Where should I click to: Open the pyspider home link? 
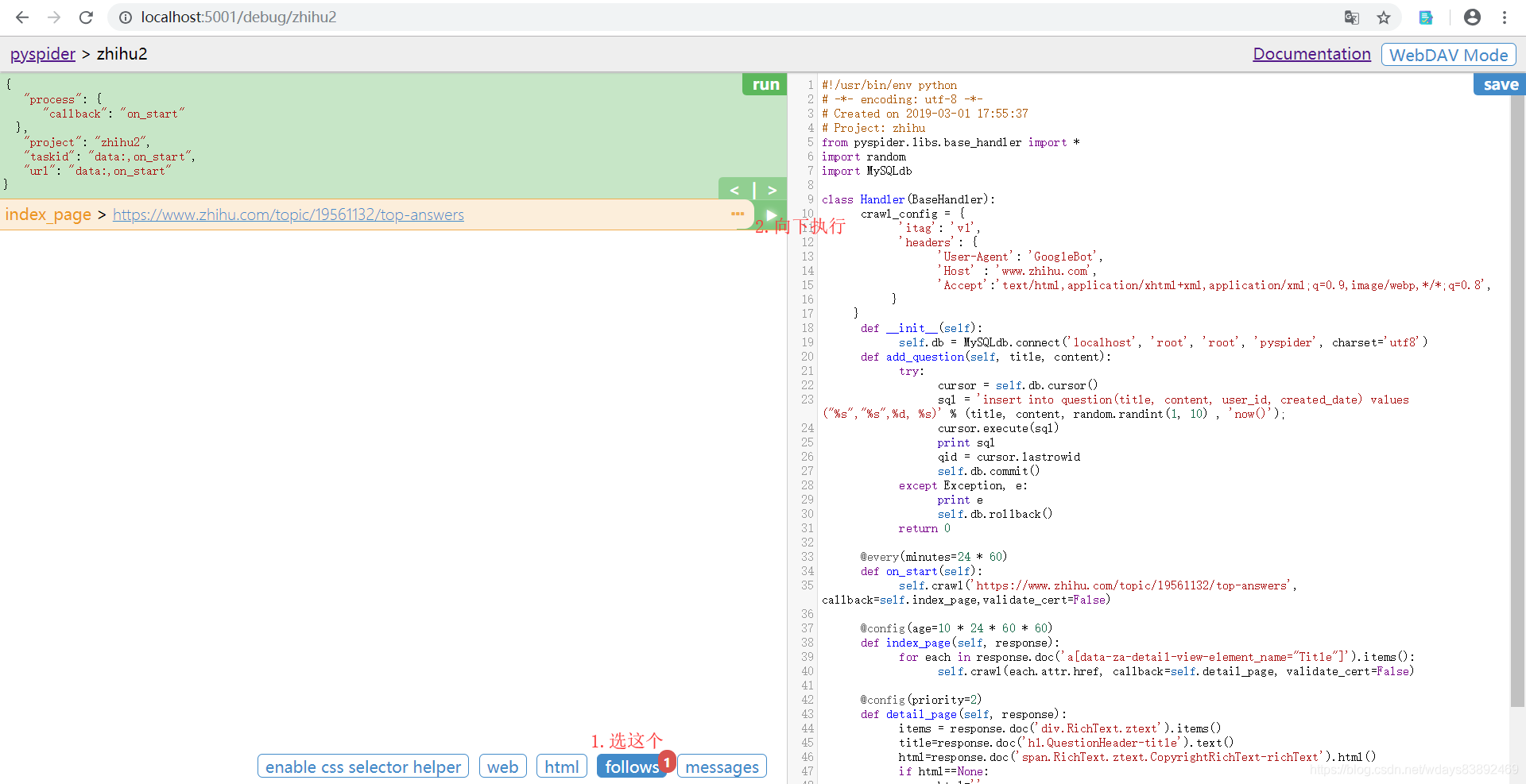[x=43, y=54]
